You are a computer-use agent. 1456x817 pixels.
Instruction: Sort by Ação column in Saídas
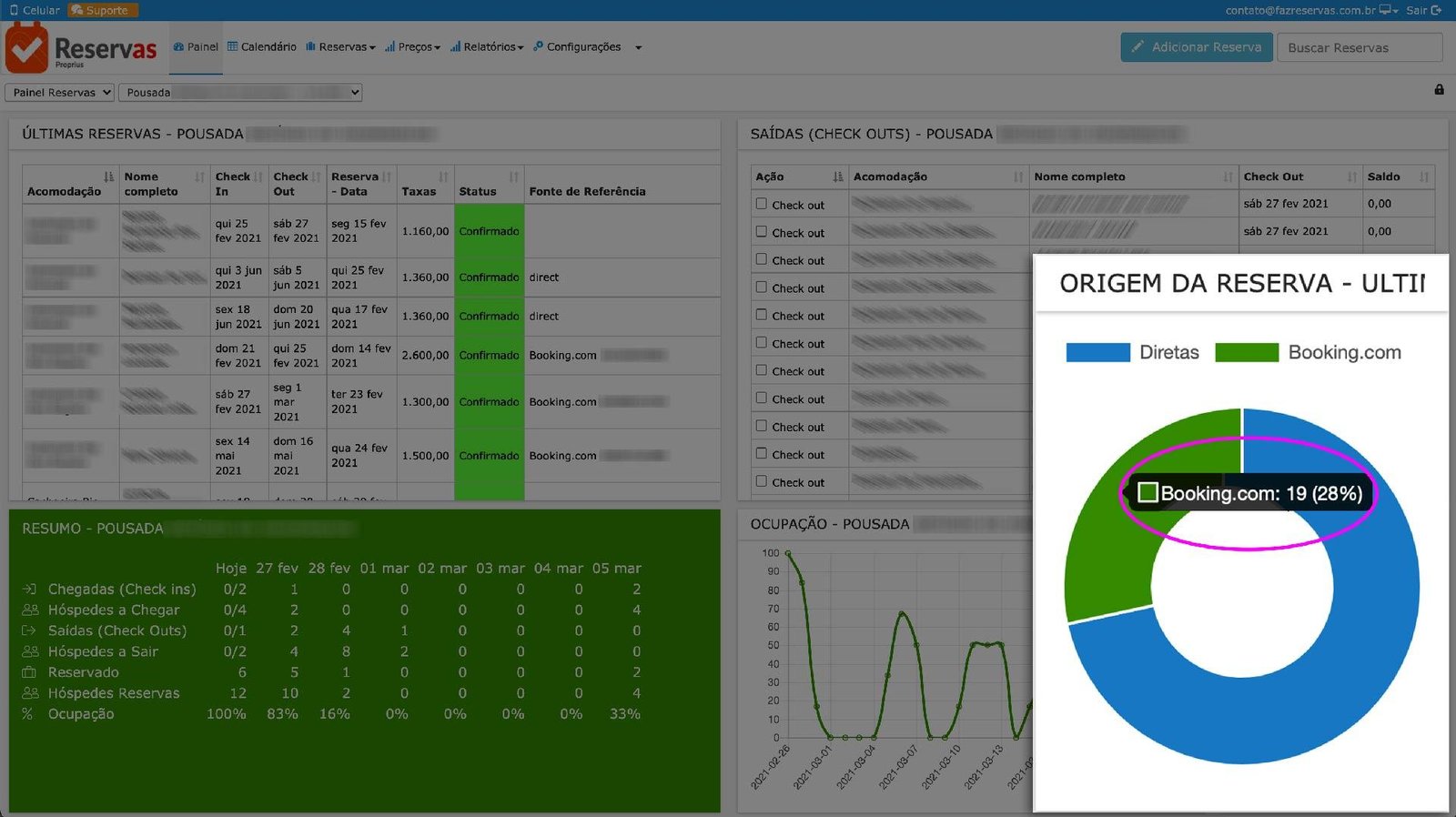pyautogui.click(x=838, y=177)
